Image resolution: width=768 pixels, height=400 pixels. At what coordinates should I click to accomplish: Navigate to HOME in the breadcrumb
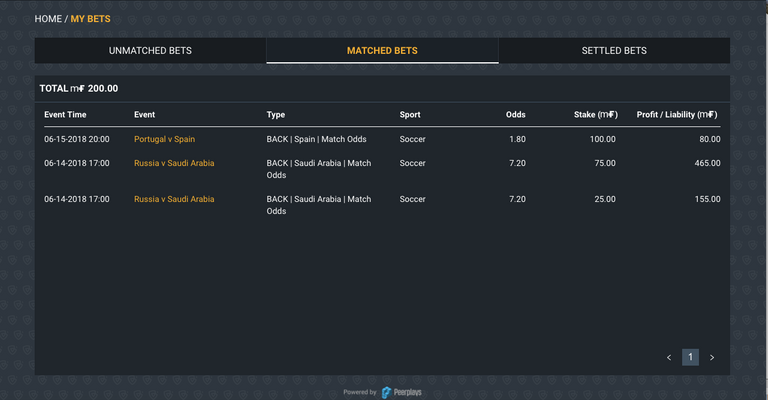pyautogui.click(x=48, y=19)
